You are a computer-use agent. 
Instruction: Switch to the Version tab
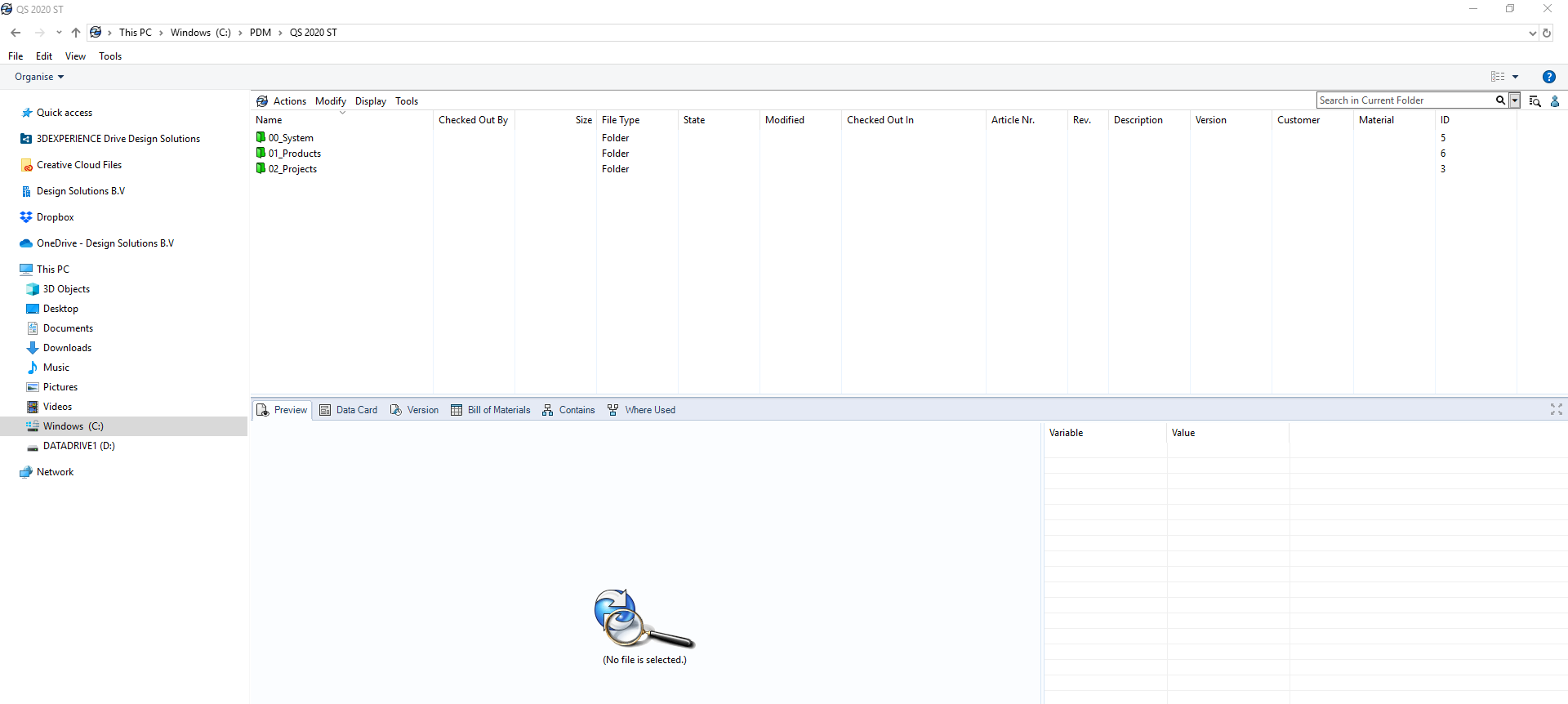(415, 410)
